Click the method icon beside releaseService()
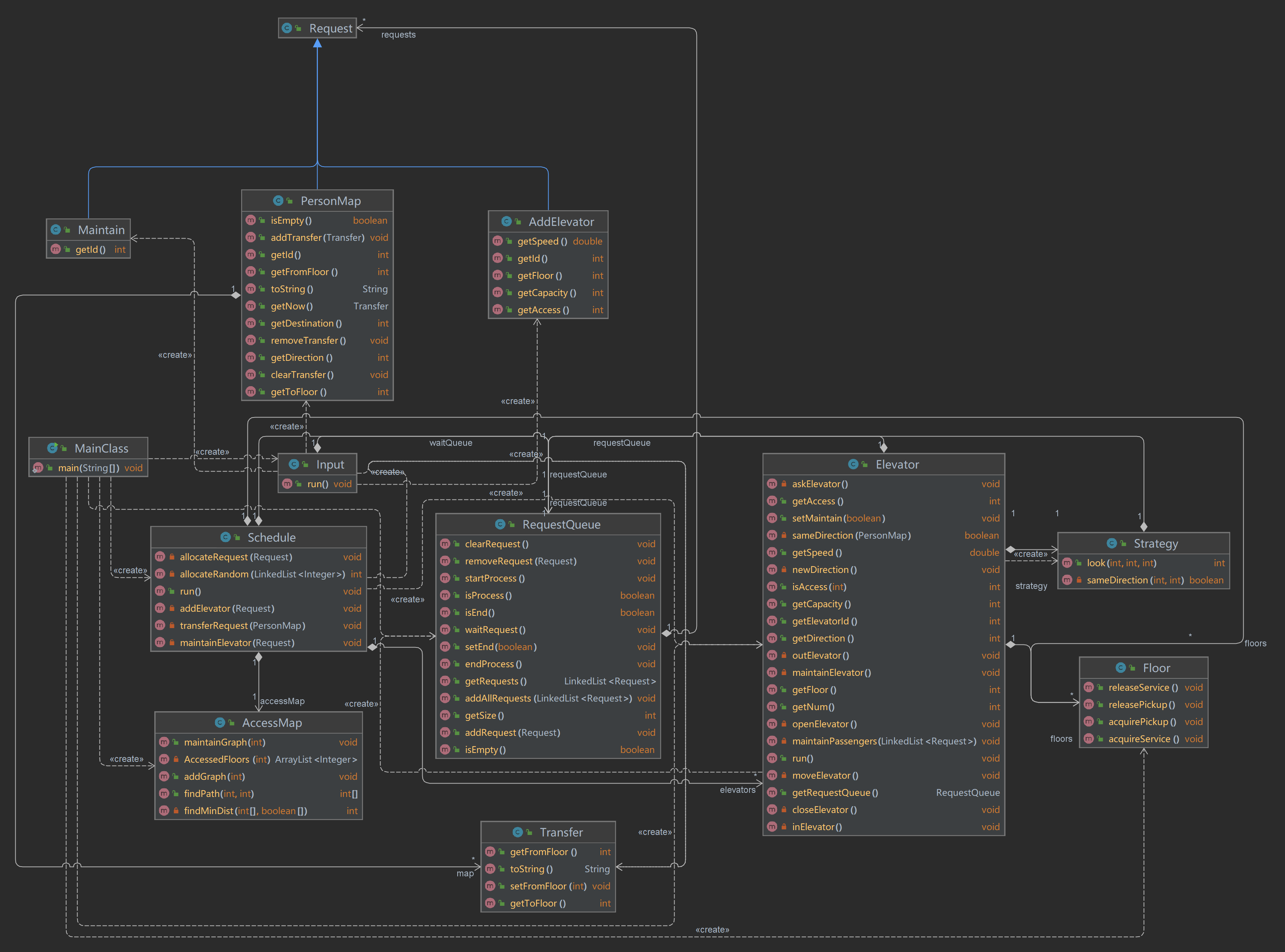Viewport: 1285px width, 952px height. 1089,687
